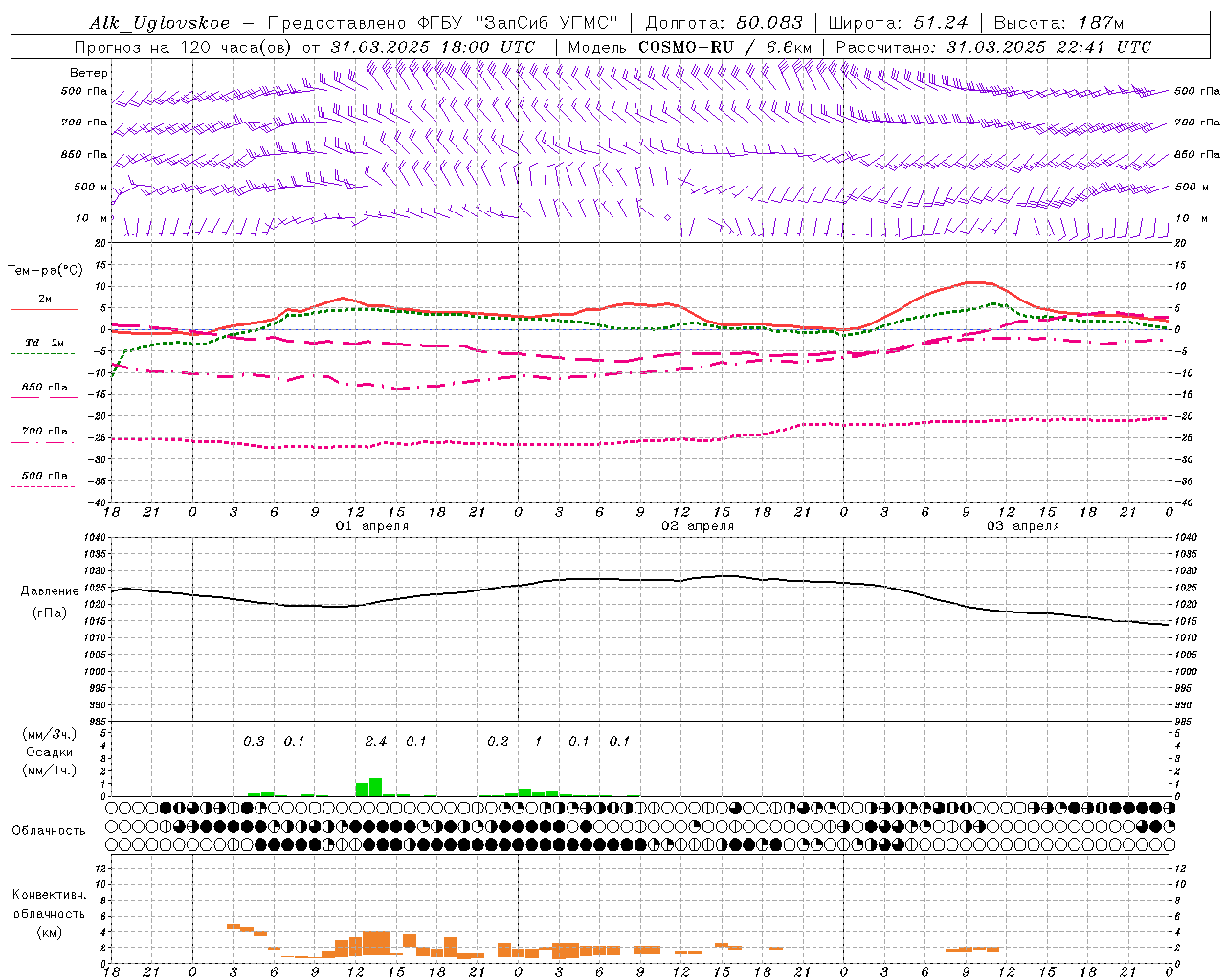Click the Рассчитано: 31.03.2025 22:41 UTC timestamp

pos(994,47)
